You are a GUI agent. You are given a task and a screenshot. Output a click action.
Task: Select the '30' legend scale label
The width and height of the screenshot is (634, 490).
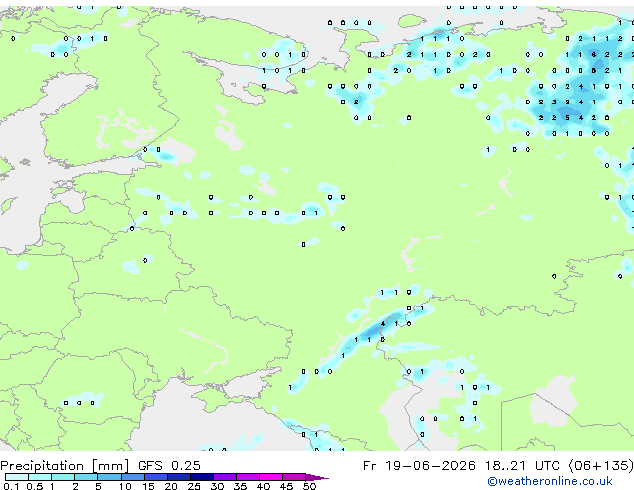pos(217,486)
